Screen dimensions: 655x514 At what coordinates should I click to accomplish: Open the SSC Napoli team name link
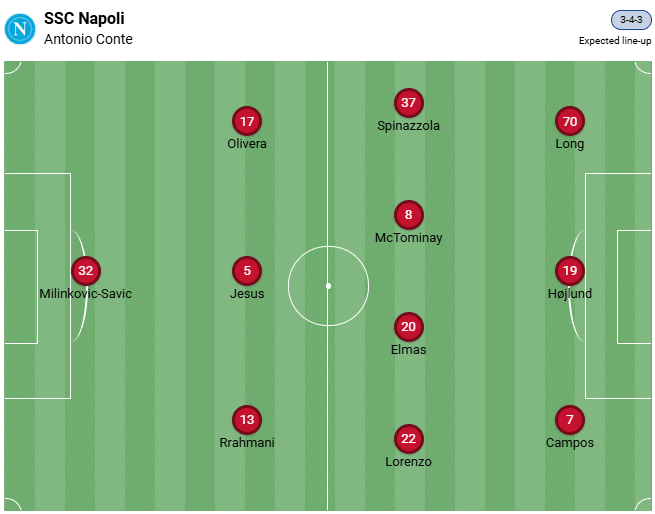point(84,19)
